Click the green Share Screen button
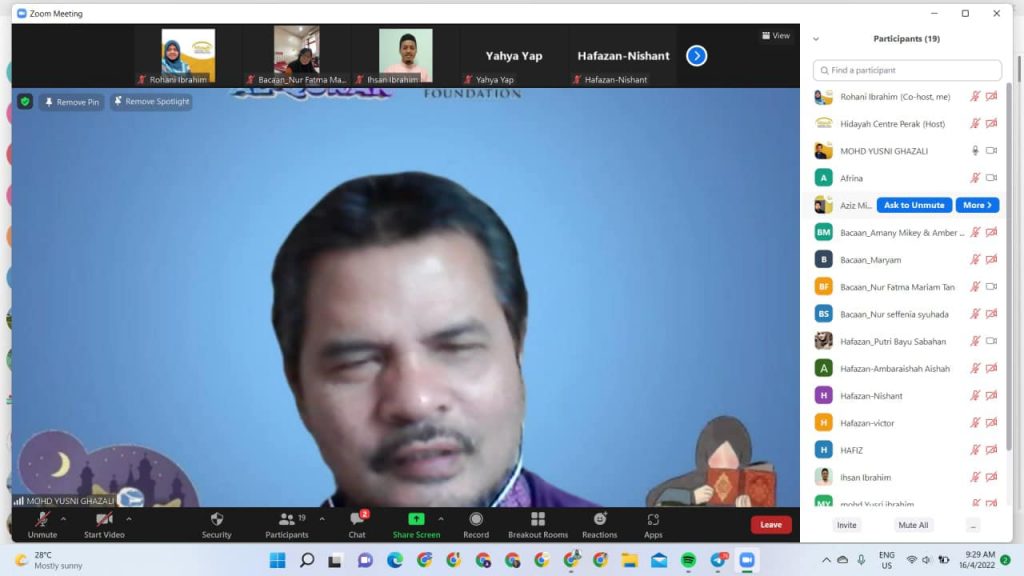This screenshot has height=576, width=1024. (416, 525)
